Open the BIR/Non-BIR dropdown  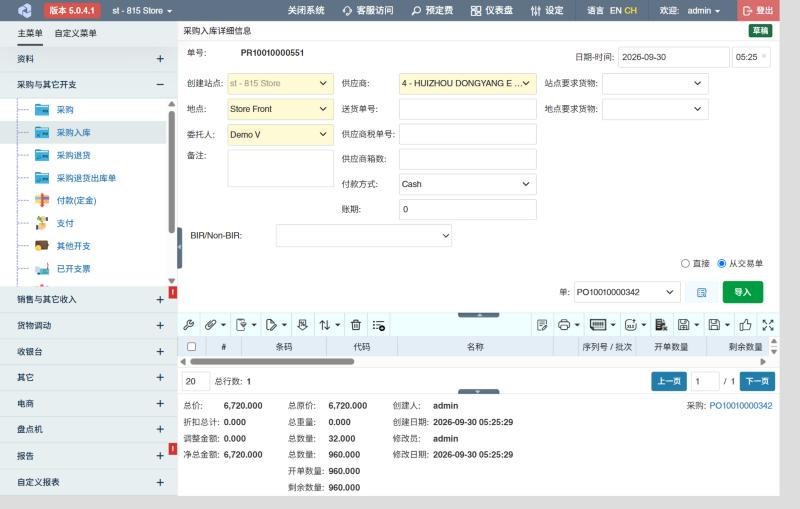click(x=364, y=236)
